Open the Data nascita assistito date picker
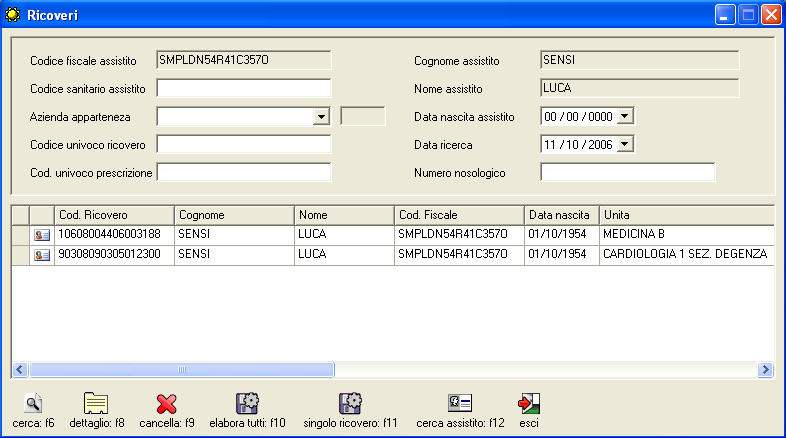 click(625, 117)
